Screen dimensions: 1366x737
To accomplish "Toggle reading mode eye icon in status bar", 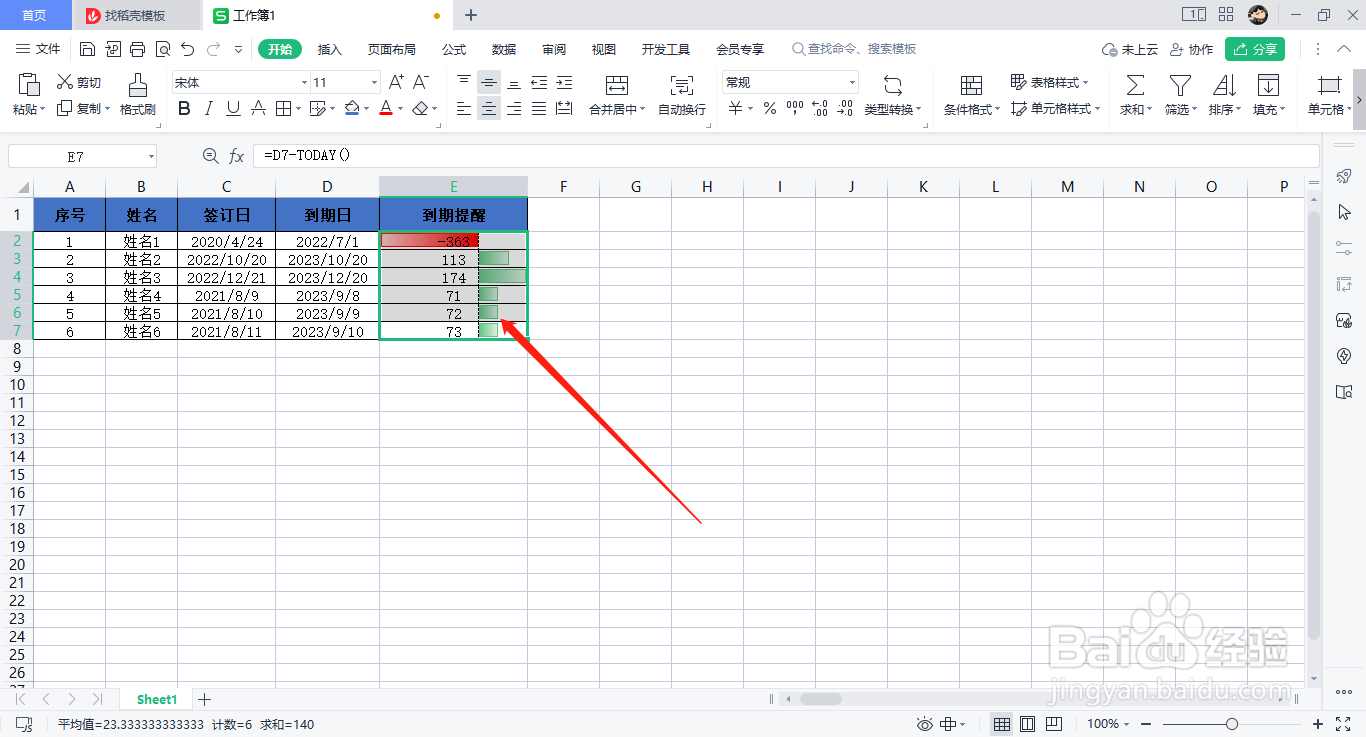I will point(925,724).
